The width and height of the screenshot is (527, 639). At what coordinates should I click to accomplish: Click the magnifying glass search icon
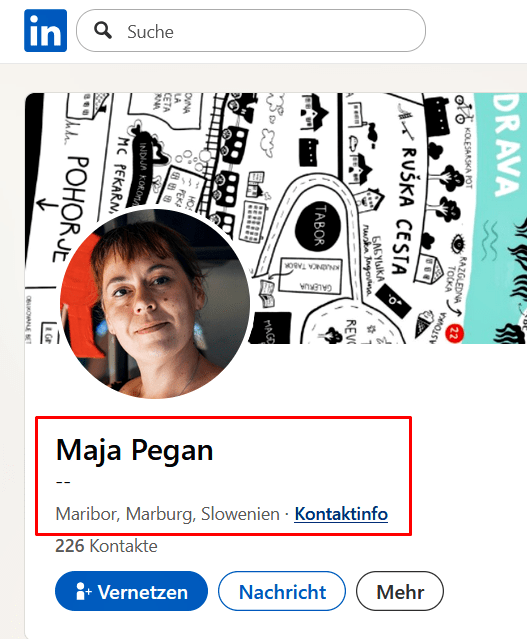click(103, 31)
